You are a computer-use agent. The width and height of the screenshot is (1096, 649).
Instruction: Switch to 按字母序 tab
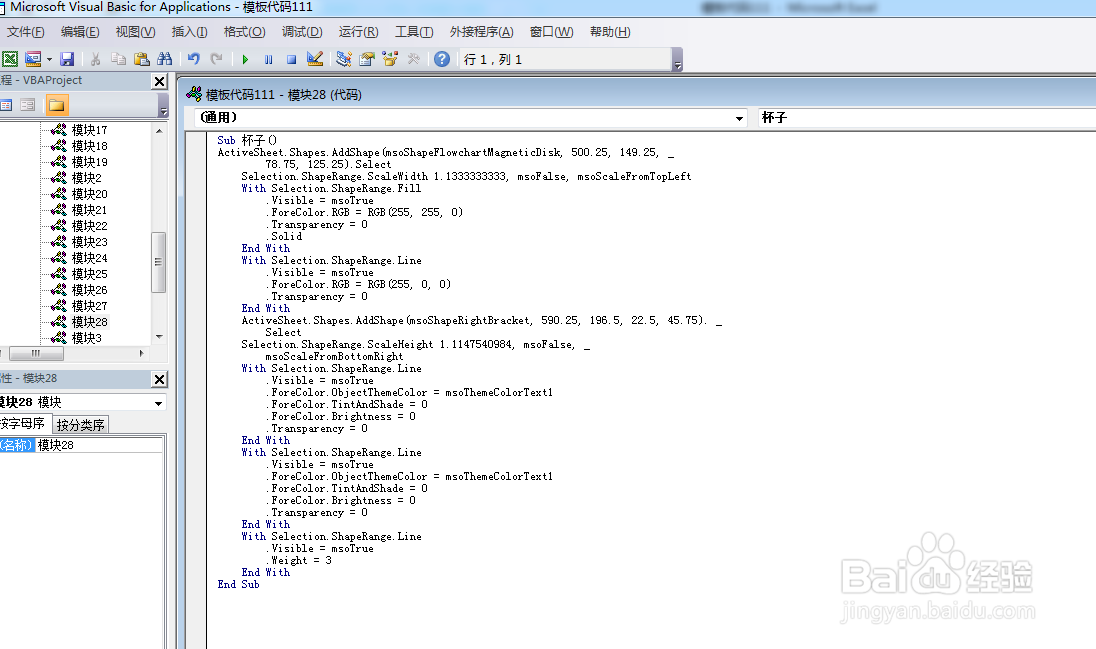[23, 424]
